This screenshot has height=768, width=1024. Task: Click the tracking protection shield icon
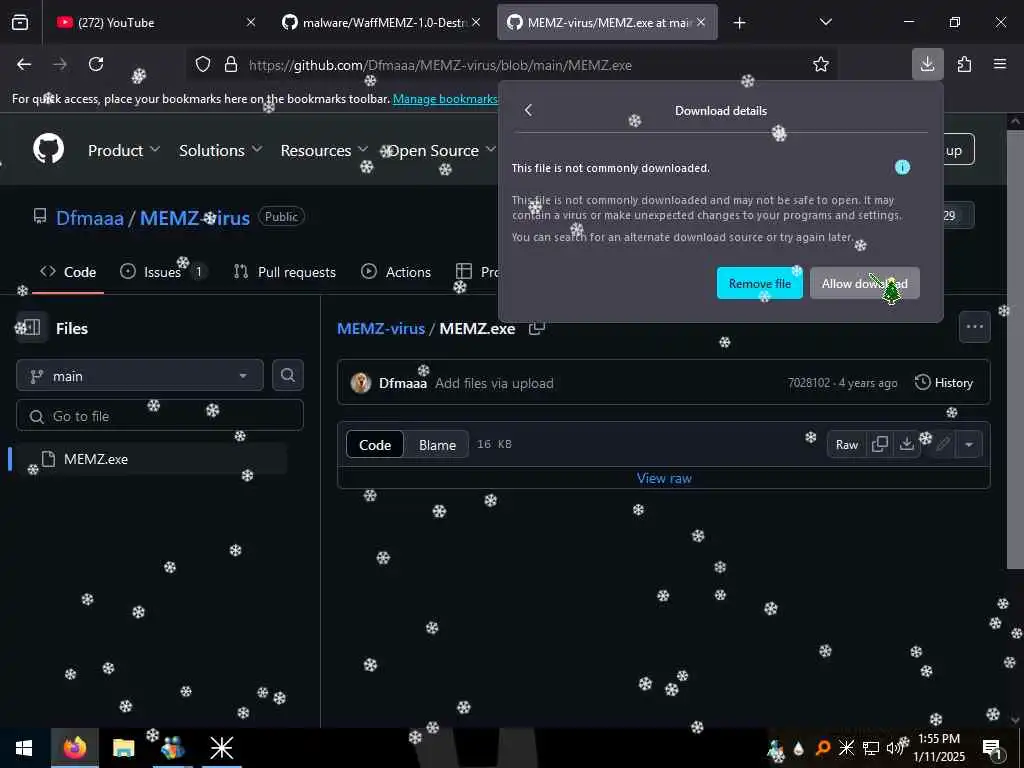coord(203,65)
